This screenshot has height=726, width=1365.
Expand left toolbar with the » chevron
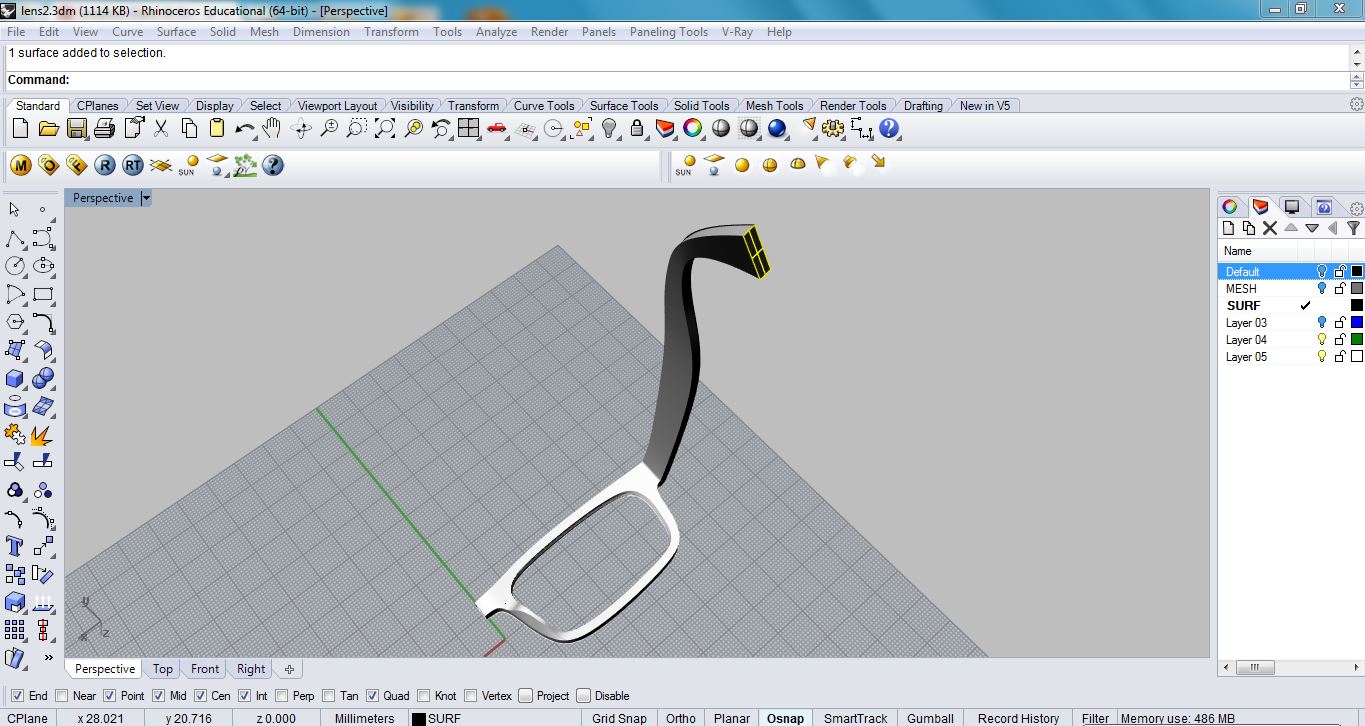pyautogui.click(x=48, y=658)
